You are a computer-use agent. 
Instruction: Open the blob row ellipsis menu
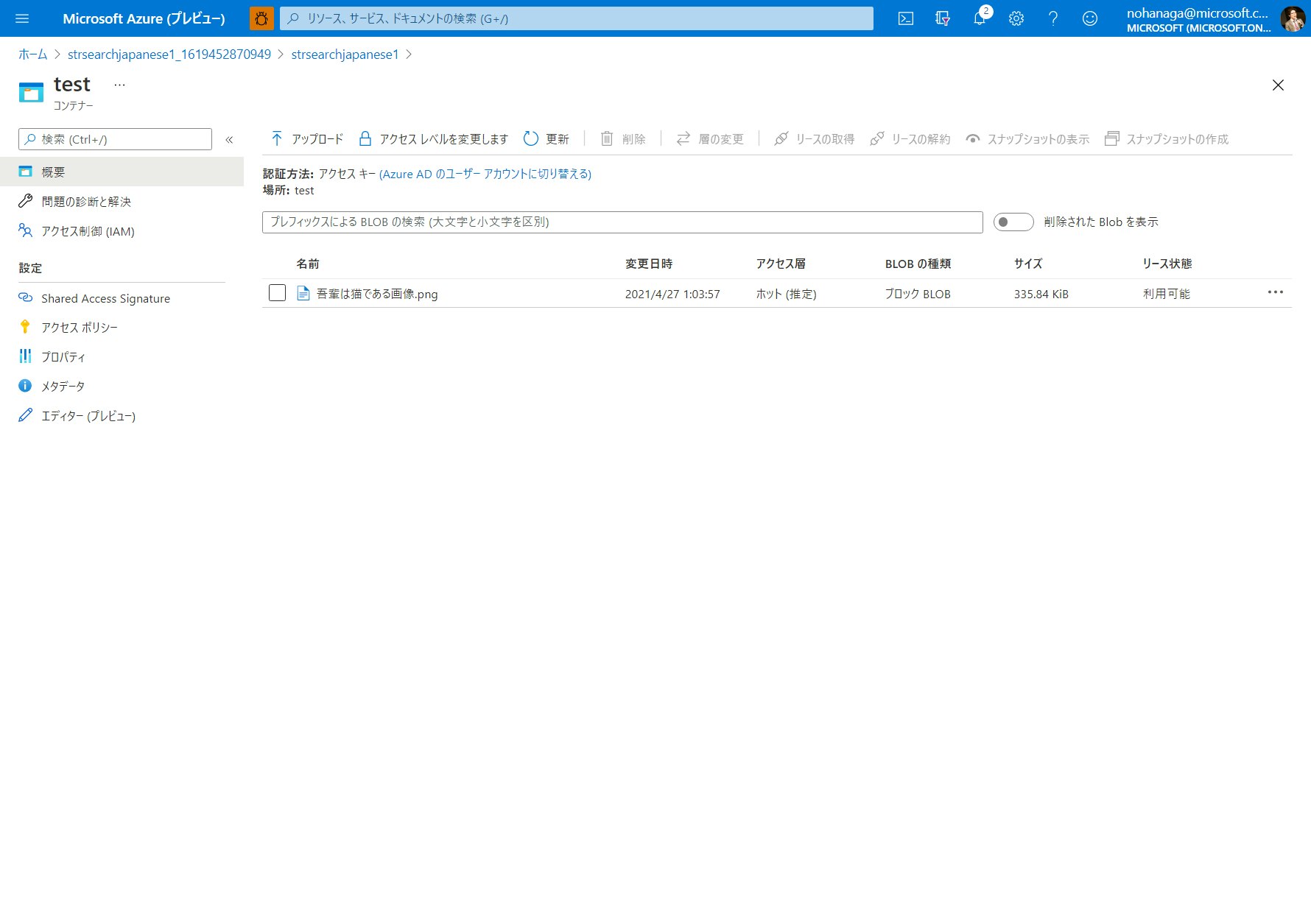(x=1276, y=292)
